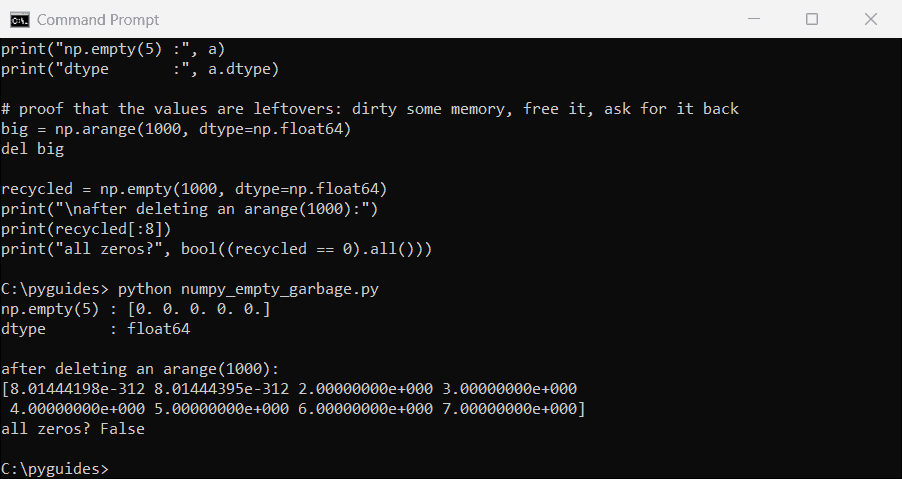The height and width of the screenshot is (479, 902).
Task: Click the output 'all zeros? False'
Action: [73, 429]
